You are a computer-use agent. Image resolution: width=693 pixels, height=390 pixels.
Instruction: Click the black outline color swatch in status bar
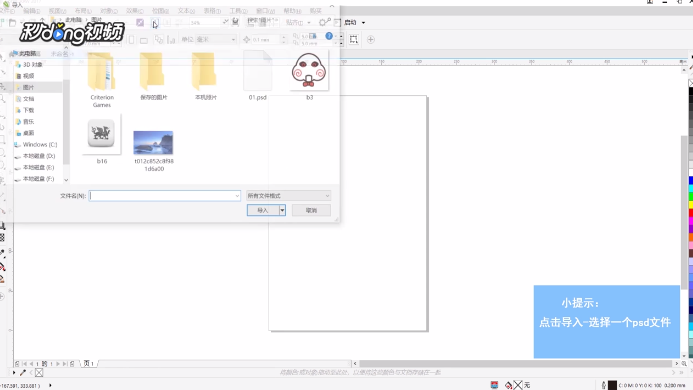point(612,386)
